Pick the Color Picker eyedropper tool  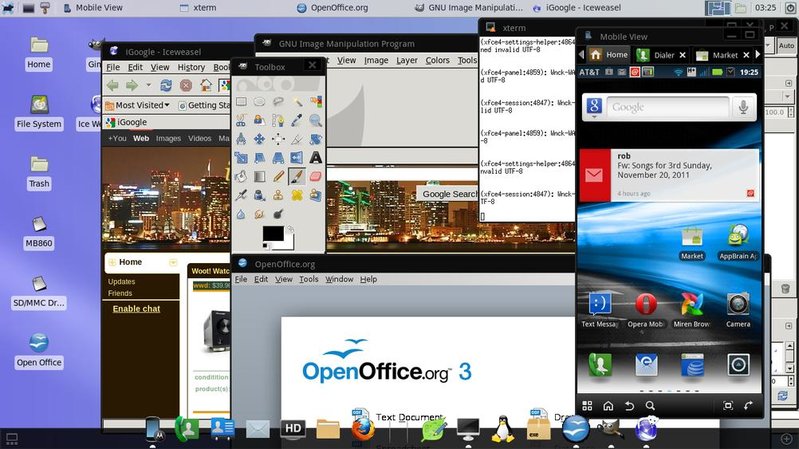pos(297,120)
